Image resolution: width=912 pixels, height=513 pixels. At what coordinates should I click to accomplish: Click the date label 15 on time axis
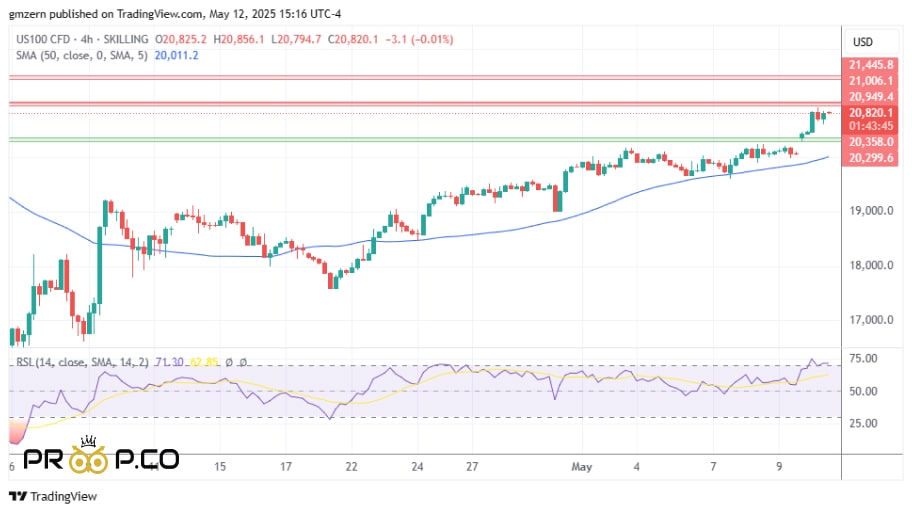click(219, 466)
